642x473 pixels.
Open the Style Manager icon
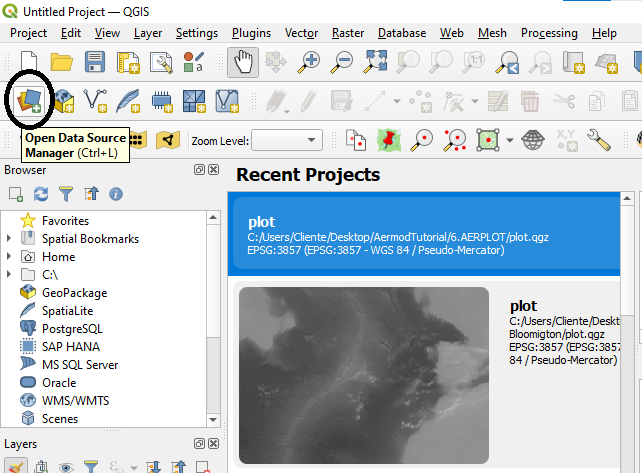[194, 62]
